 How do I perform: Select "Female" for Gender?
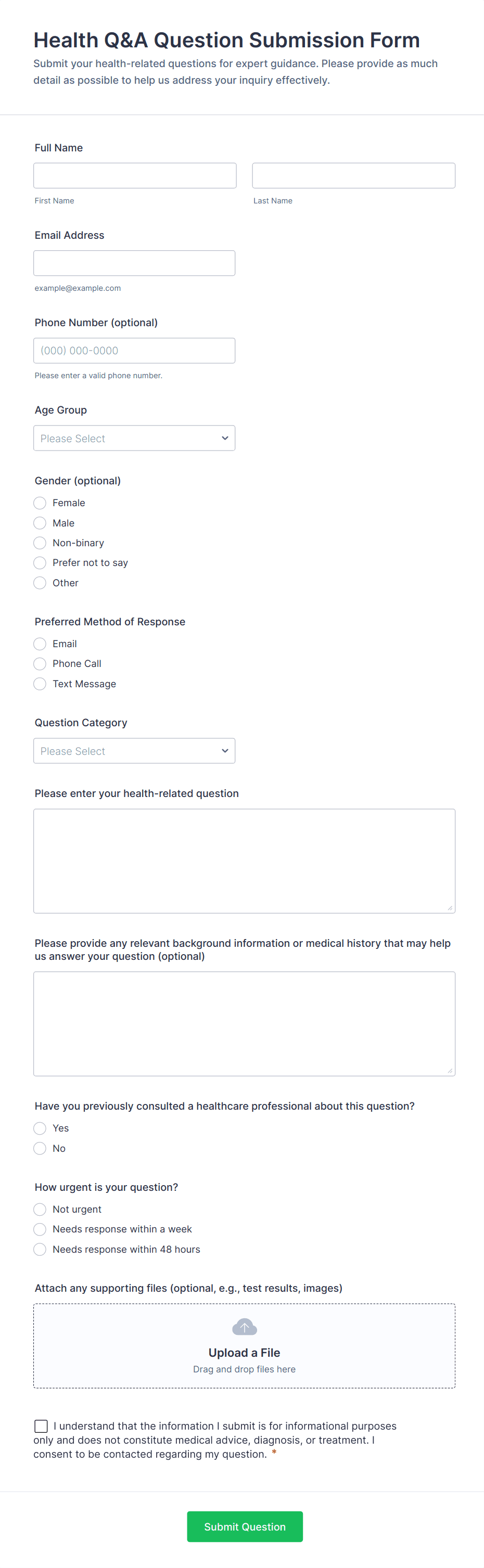pyautogui.click(x=40, y=503)
